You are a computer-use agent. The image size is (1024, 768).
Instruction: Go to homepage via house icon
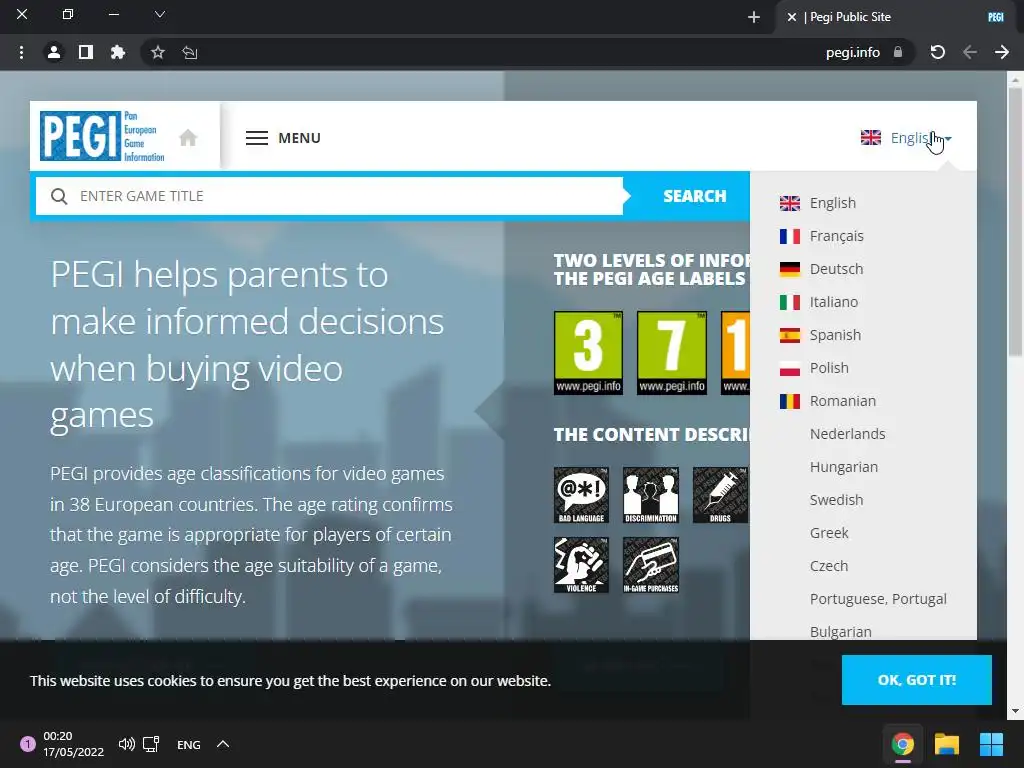188,138
